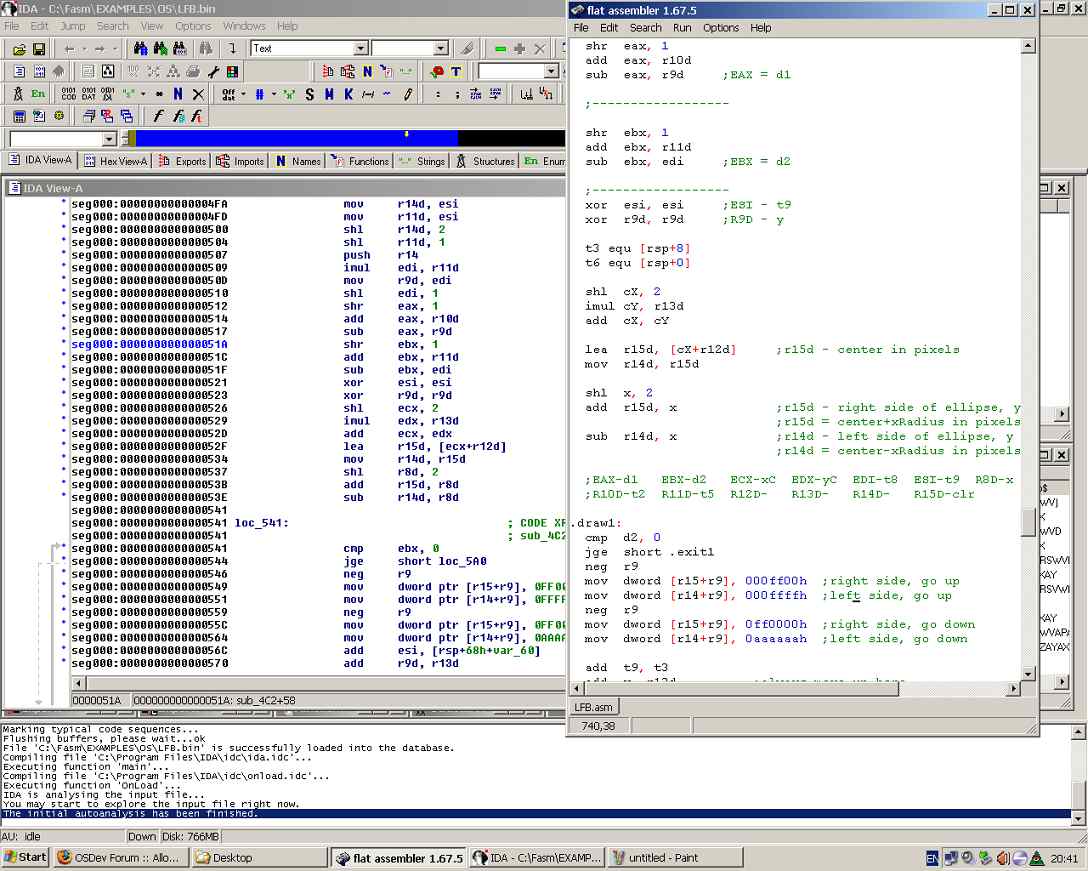
Task: Expand the forward arrow history dropdown
Action: (x=114, y=49)
